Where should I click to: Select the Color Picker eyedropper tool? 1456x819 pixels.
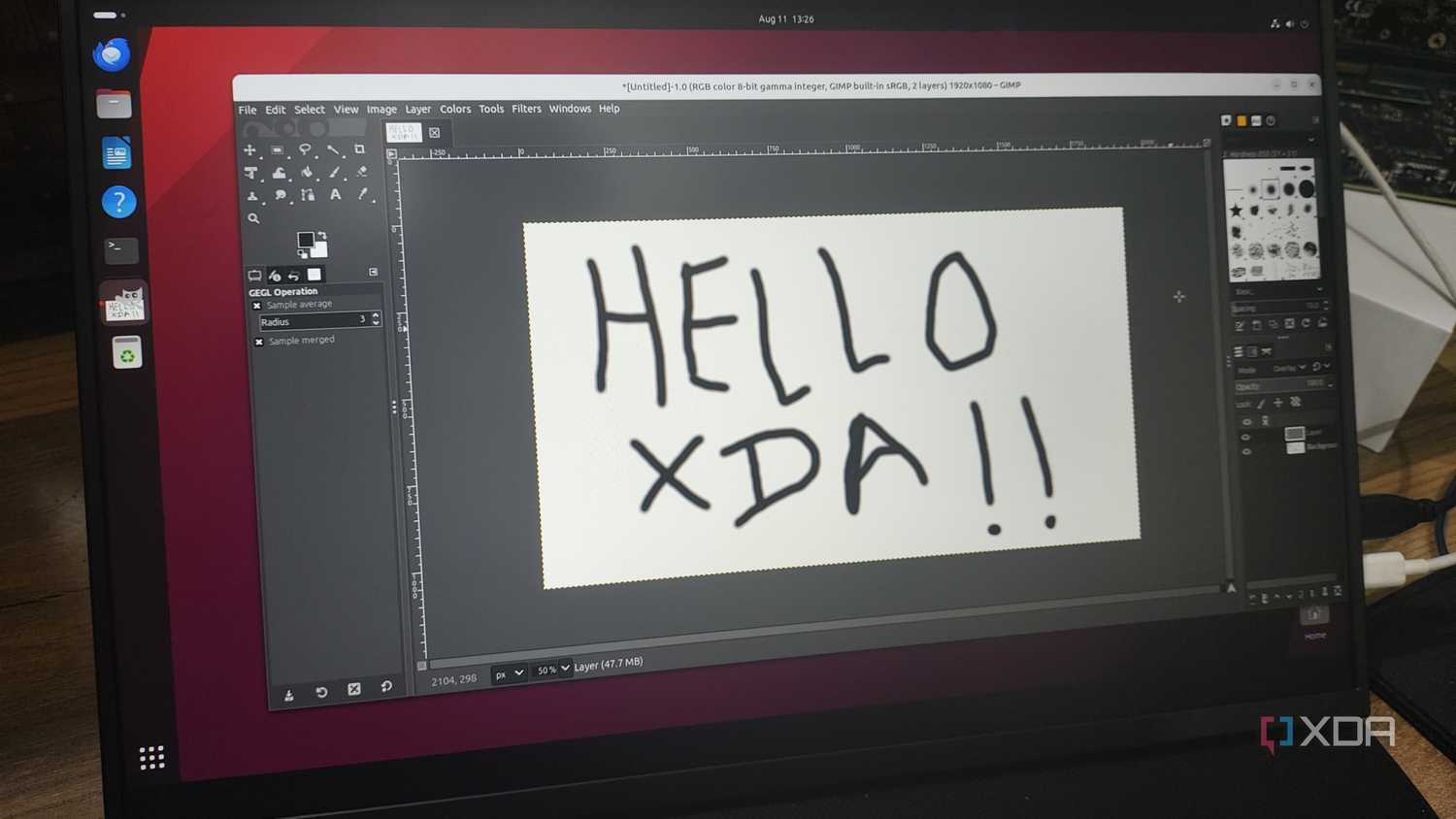tap(363, 194)
